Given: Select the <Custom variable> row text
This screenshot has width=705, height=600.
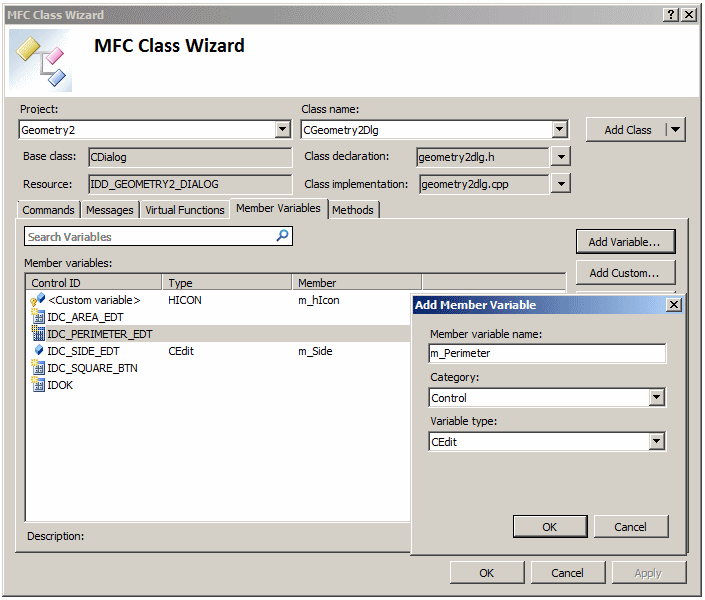Looking at the screenshot, I should (x=94, y=300).
